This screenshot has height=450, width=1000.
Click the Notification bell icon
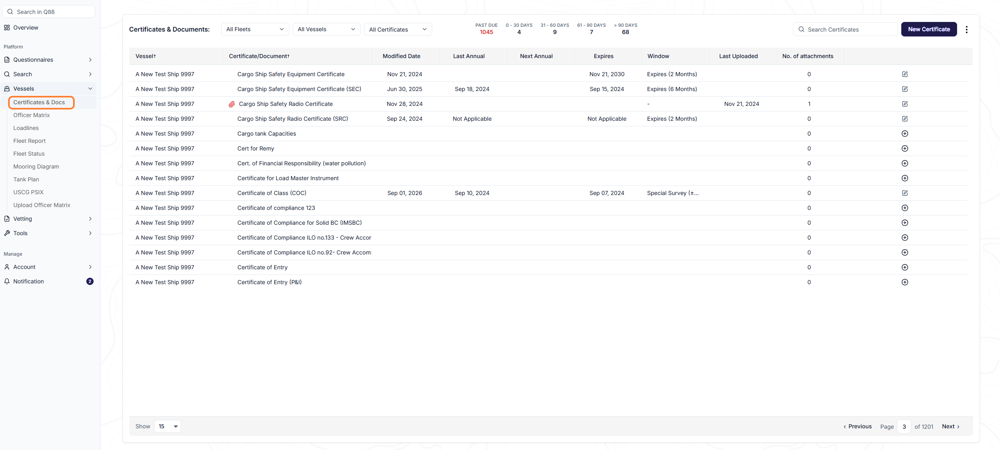(x=7, y=281)
